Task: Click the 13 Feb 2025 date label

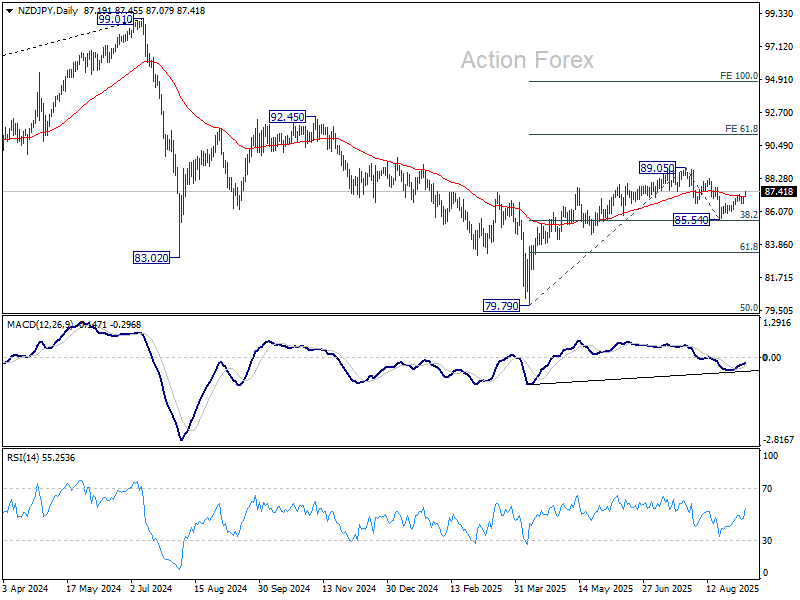Action: point(476,588)
